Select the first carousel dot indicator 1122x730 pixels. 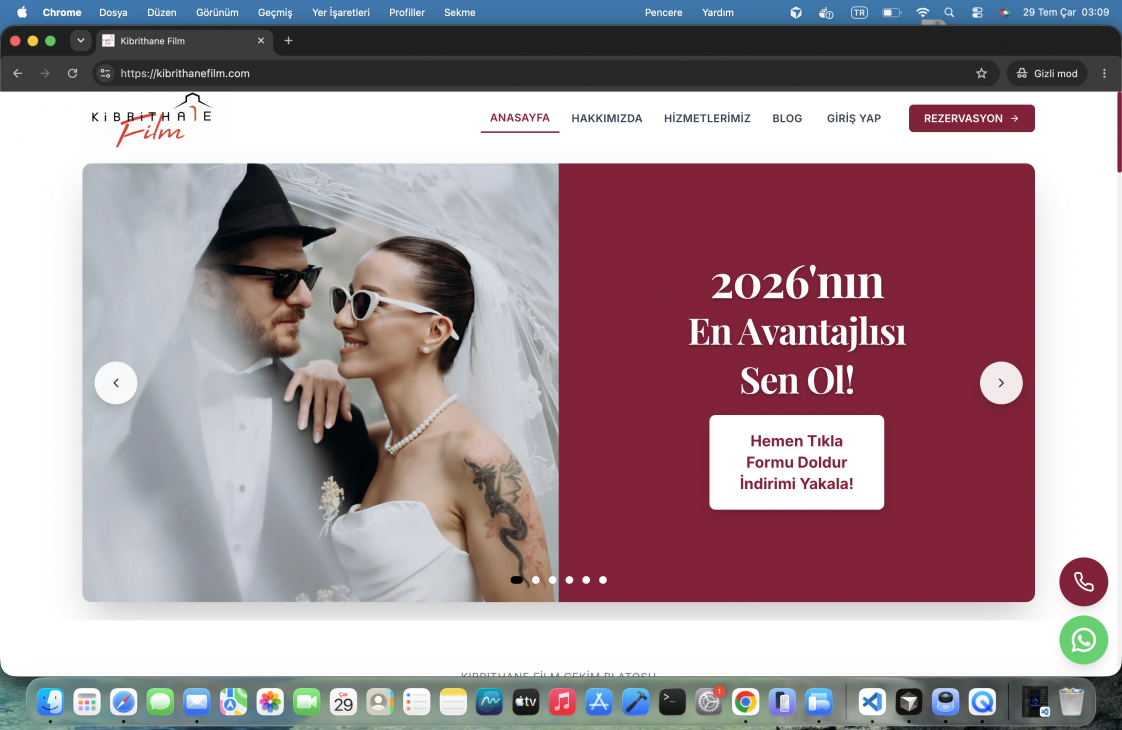[517, 580]
